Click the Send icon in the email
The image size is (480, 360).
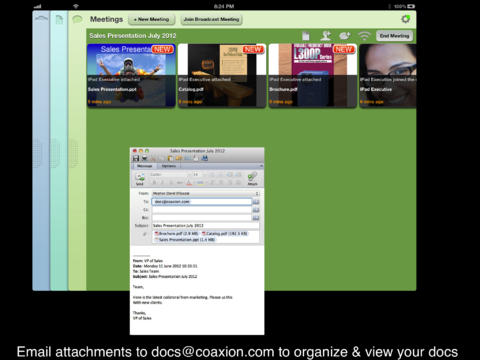tap(140, 179)
